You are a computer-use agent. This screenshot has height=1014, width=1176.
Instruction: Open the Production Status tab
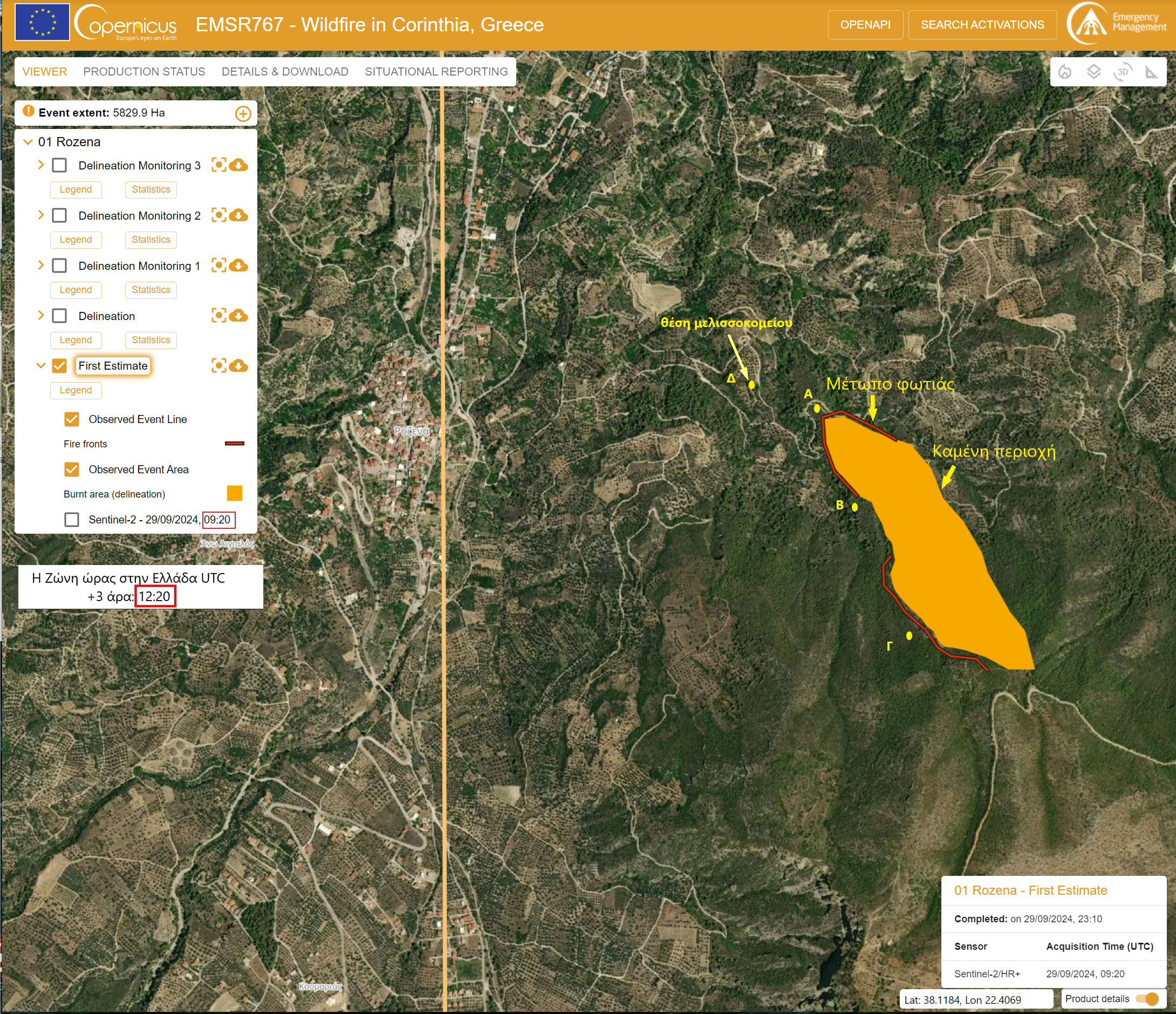[x=144, y=72]
